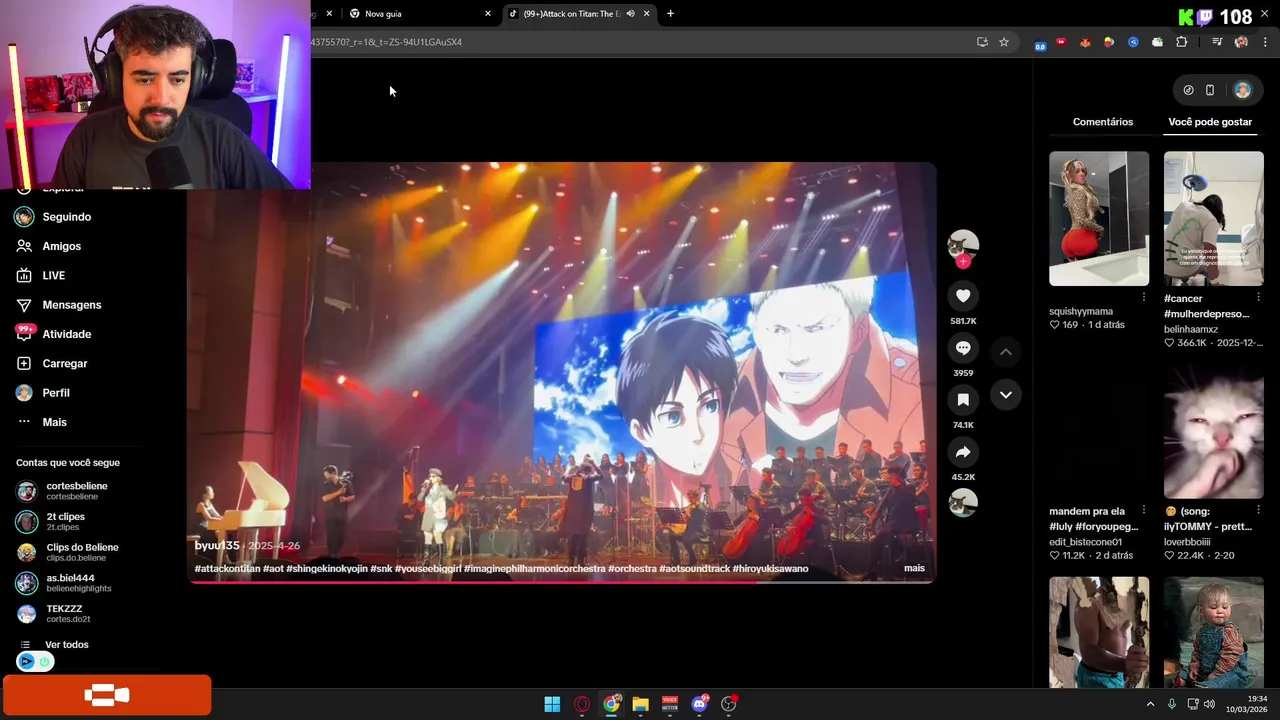Go to the next video with down chevron
Screen dimensions: 1280x720
pos(1006,395)
